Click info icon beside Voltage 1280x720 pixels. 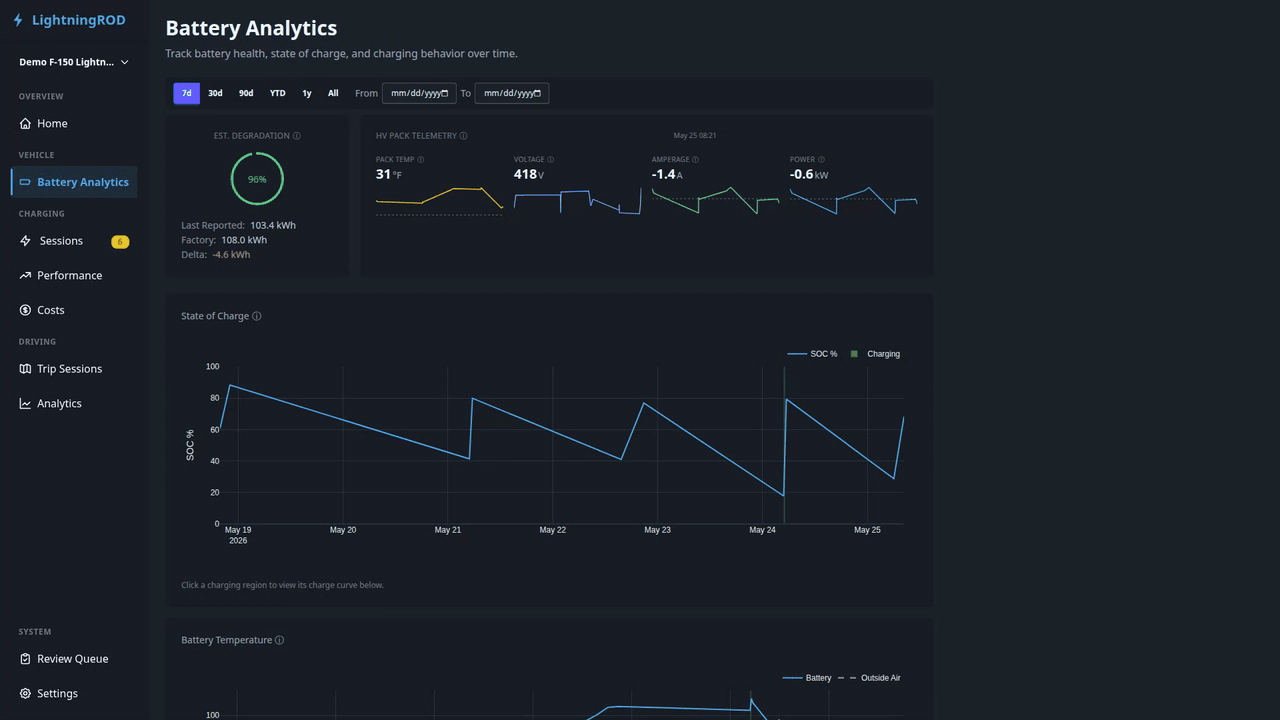click(550, 160)
